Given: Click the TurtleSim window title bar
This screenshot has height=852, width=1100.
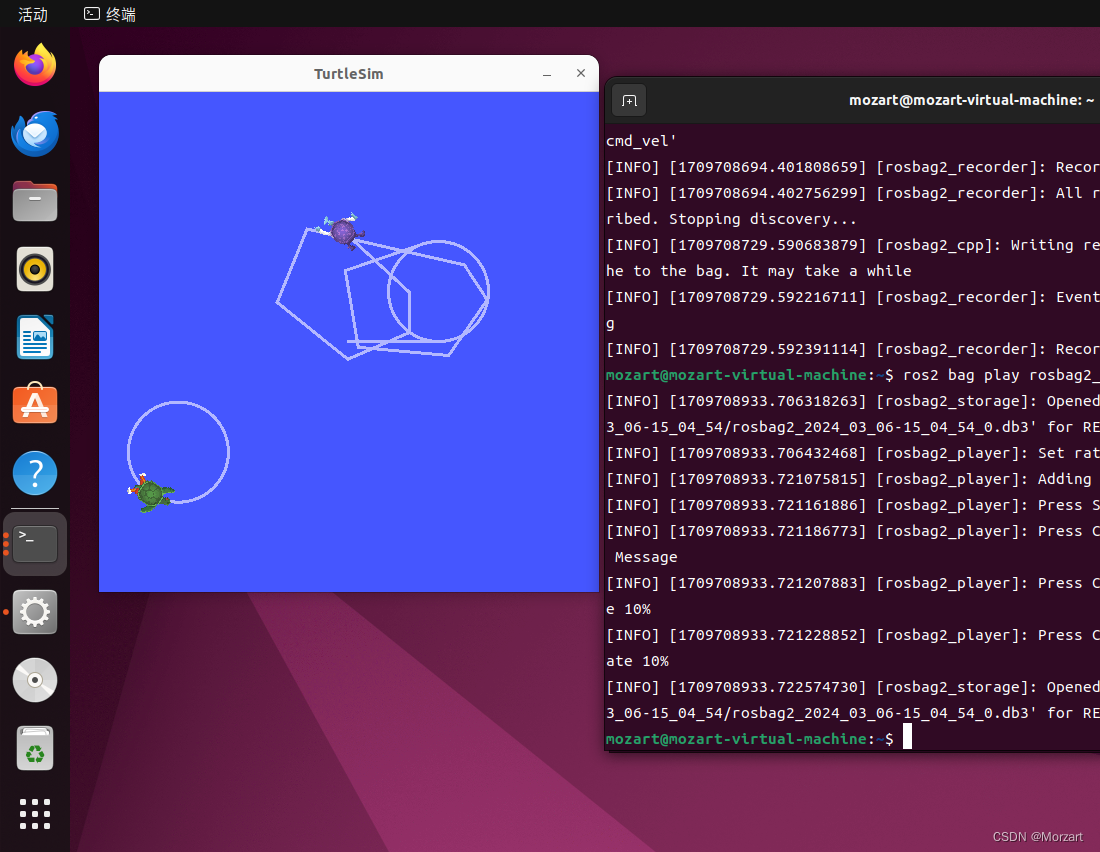Looking at the screenshot, I should click(x=348, y=73).
